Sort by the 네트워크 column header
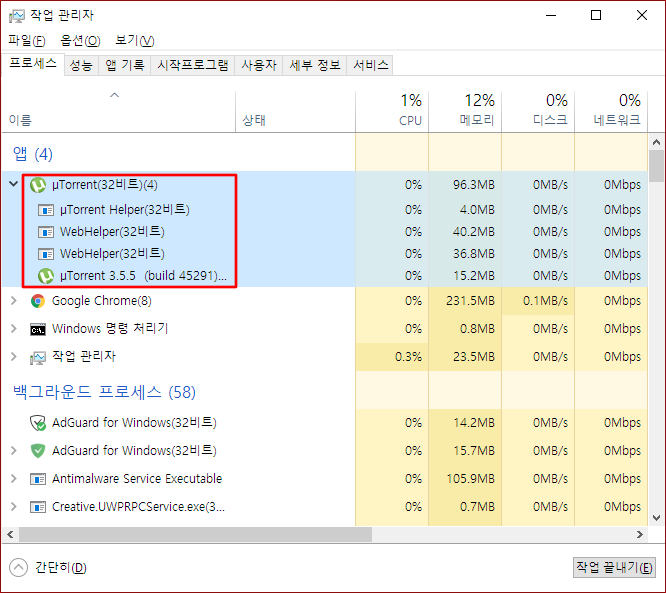Screen dimensions: 666x593 pos(611,111)
